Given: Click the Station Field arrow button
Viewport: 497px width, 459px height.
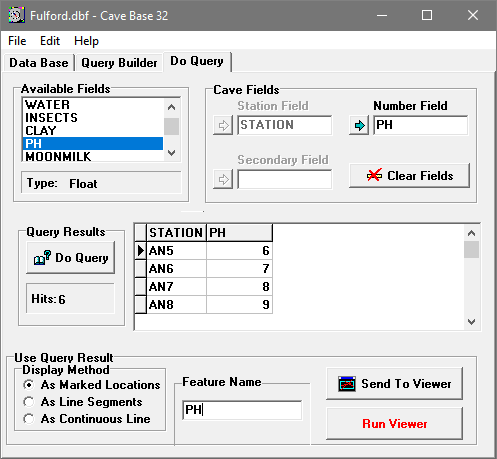Looking at the screenshot, I should (x=223, y=125).
